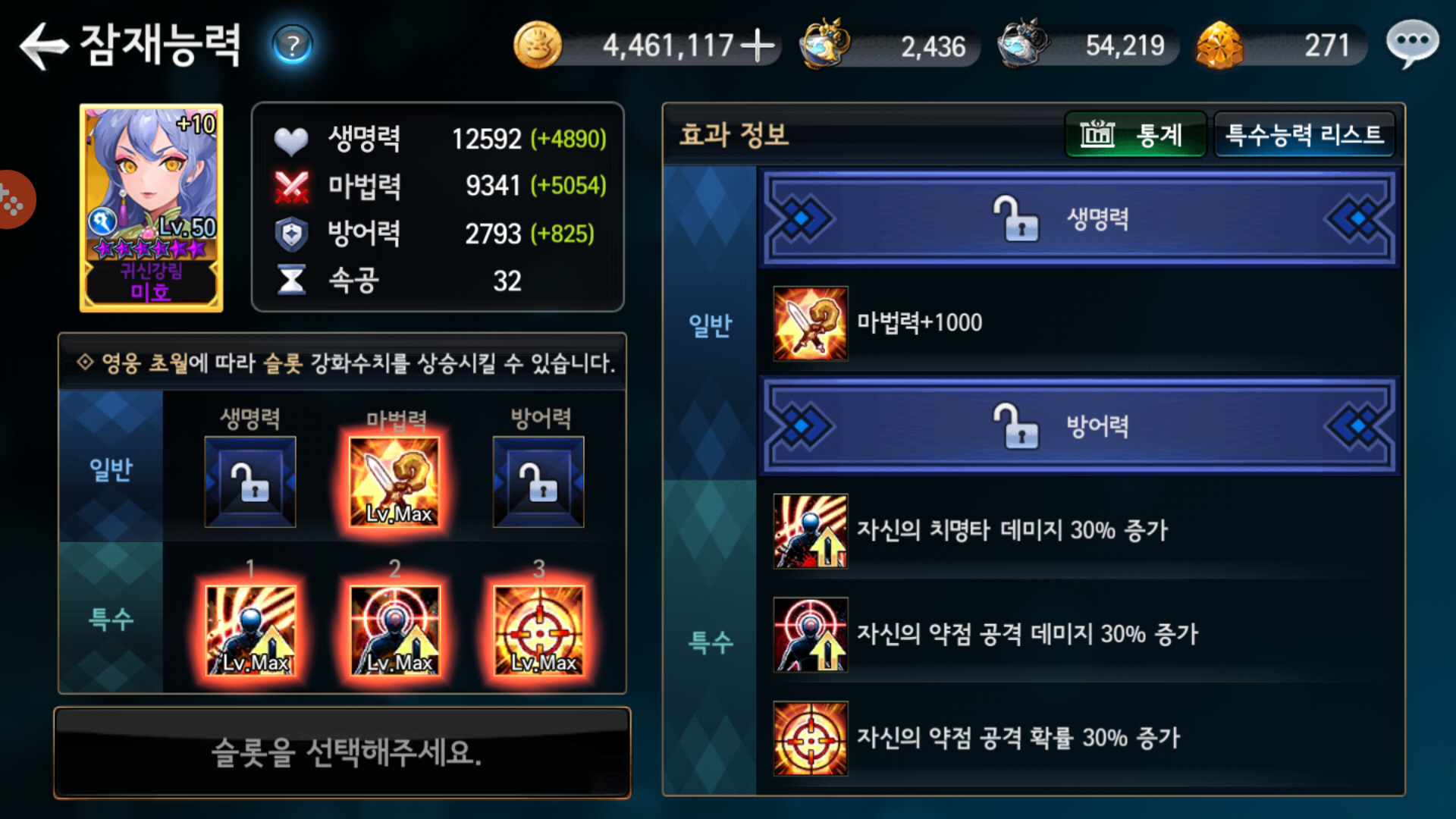Unlock the 방어력 slot in the left grid
Image resolution: width=1456 pixels, height=819 pixels.
click(539, 482)
